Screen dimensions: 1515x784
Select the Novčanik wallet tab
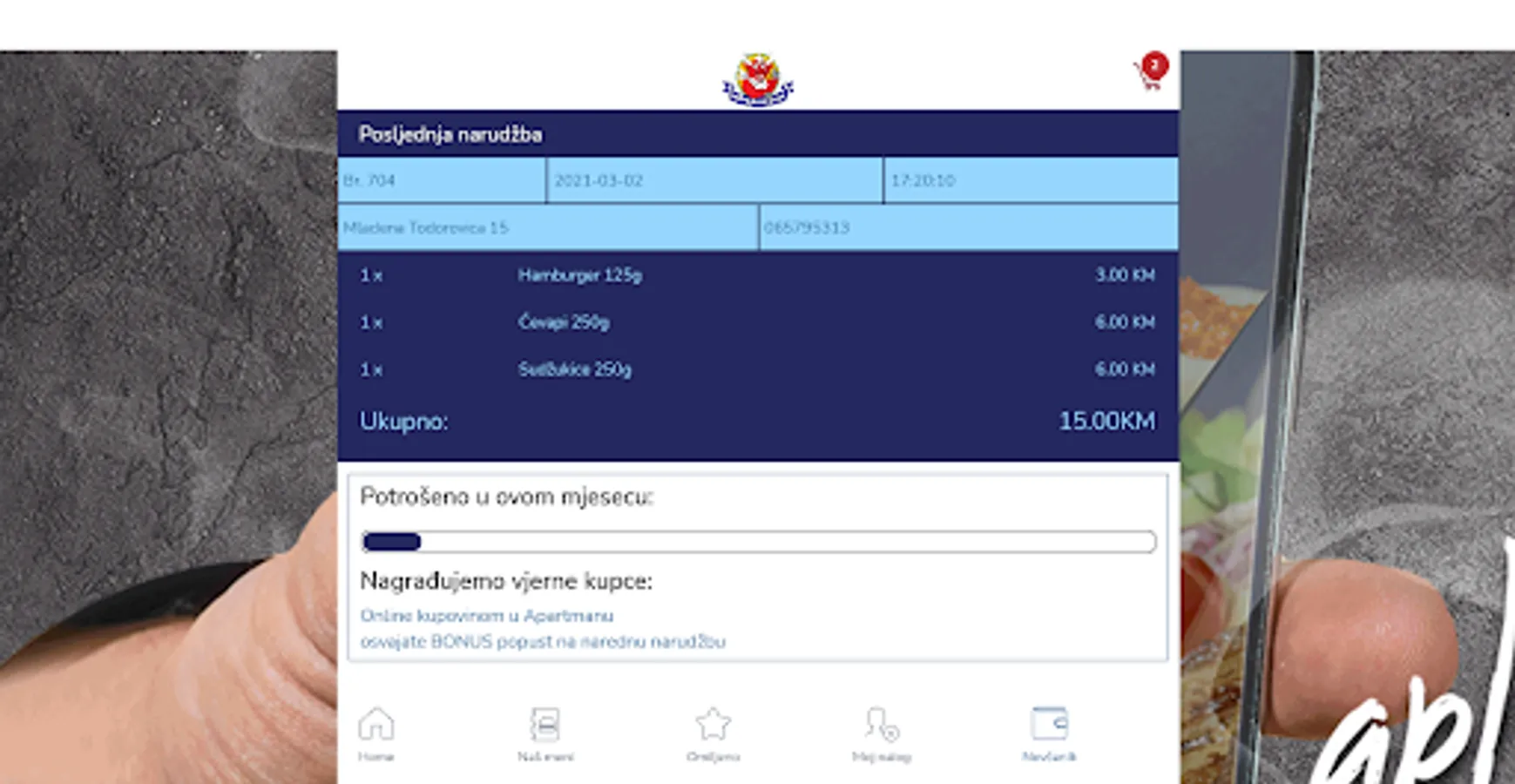point(1050,734)
